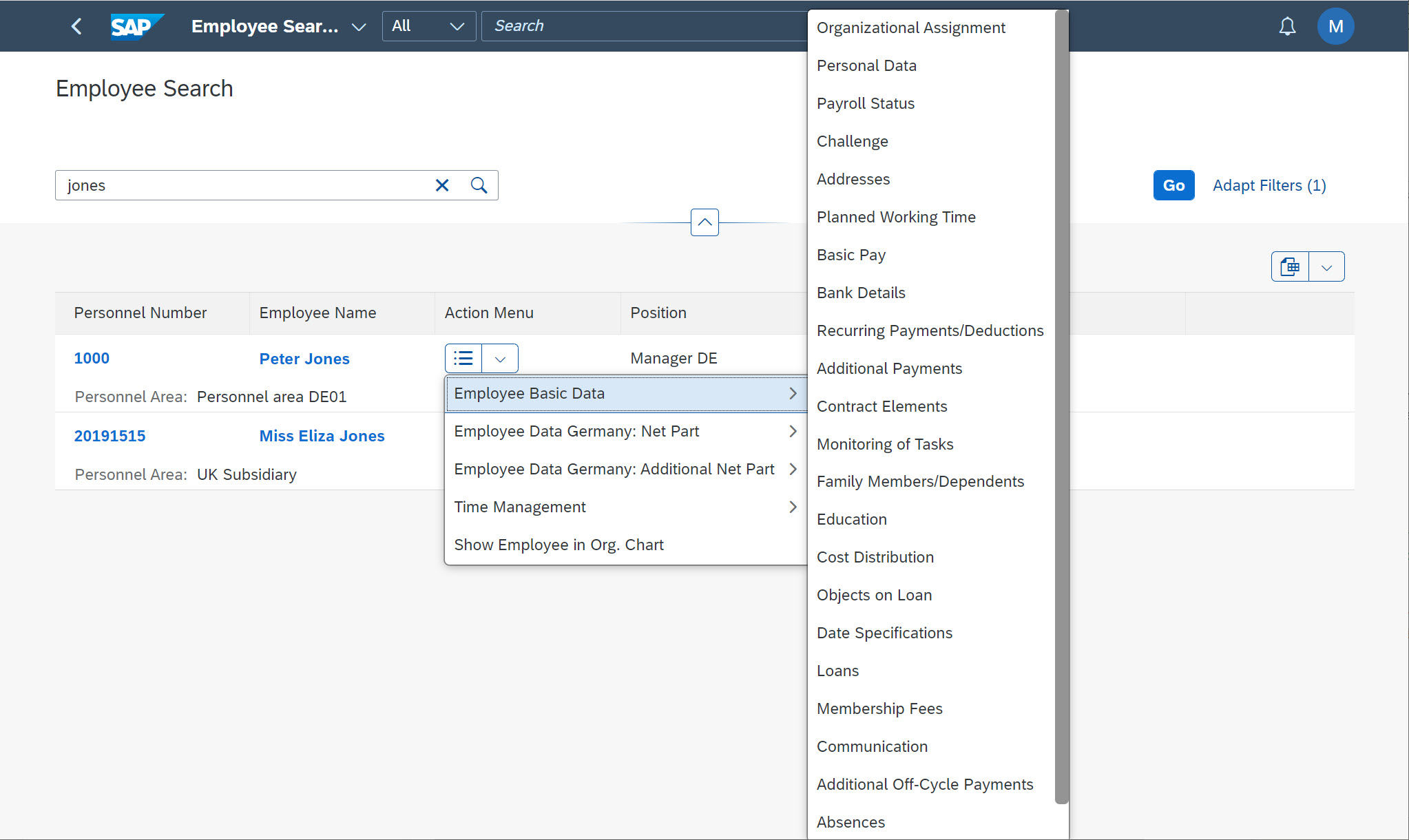This screenshot has width=1409, height=840.
Task: Click the SAP logo
Action: (136, 26)
